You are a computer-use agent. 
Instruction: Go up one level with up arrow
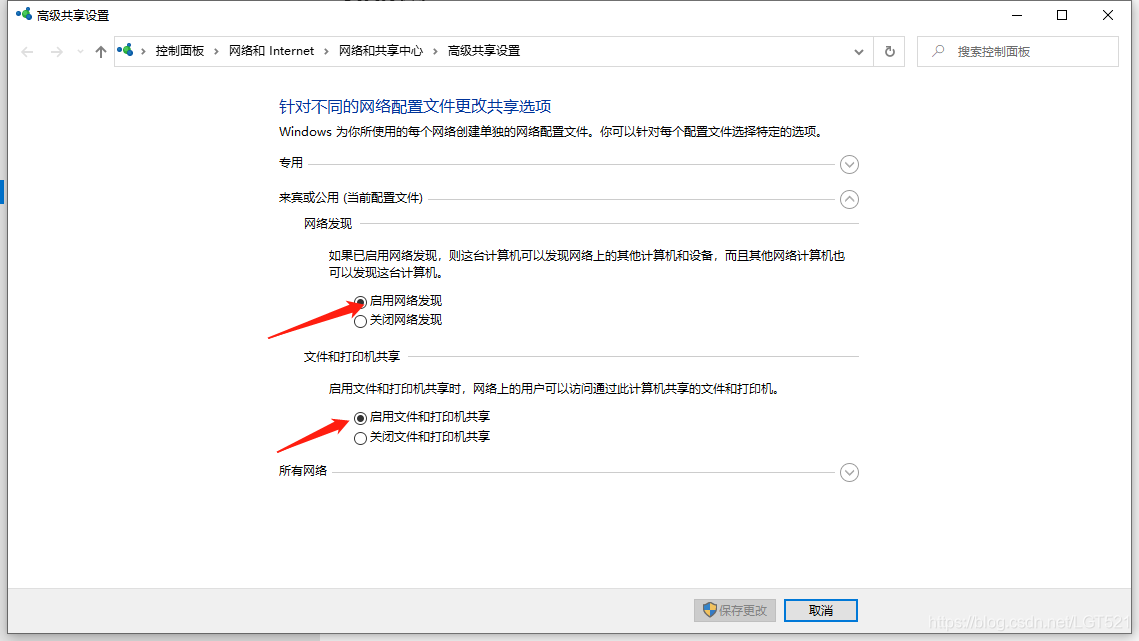coord(100,52)
